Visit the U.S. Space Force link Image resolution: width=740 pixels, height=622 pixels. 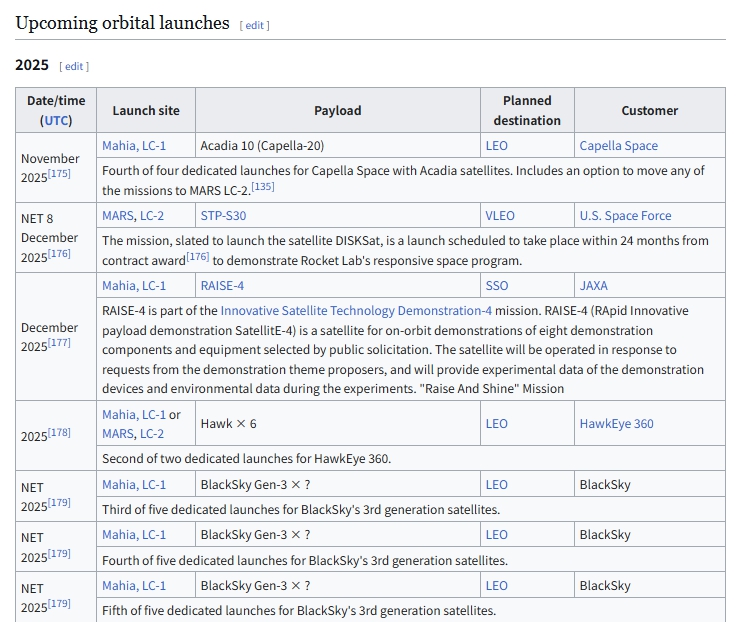pos(625,215)
